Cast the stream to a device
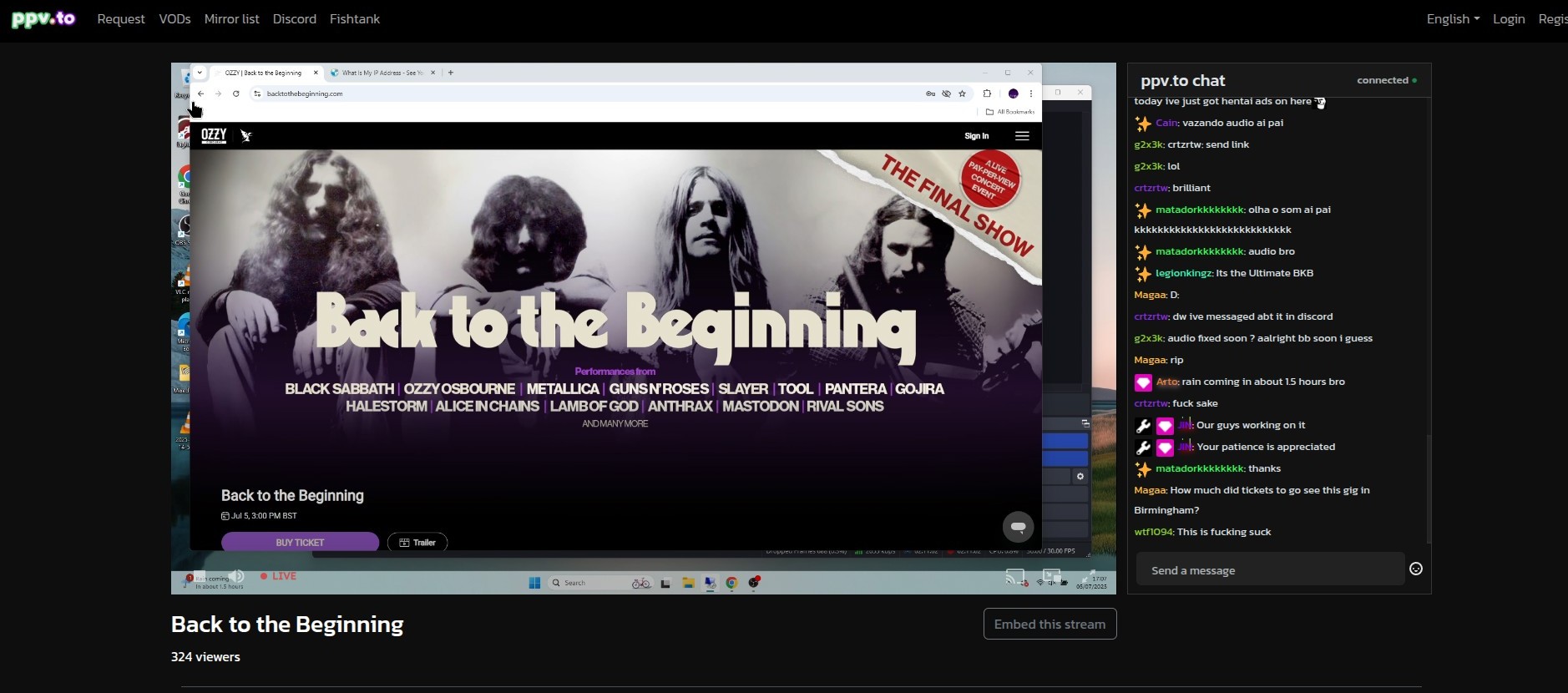The height and width of the screenshot is (693, 1568). pyautogui.click(x=1015, y=576)
